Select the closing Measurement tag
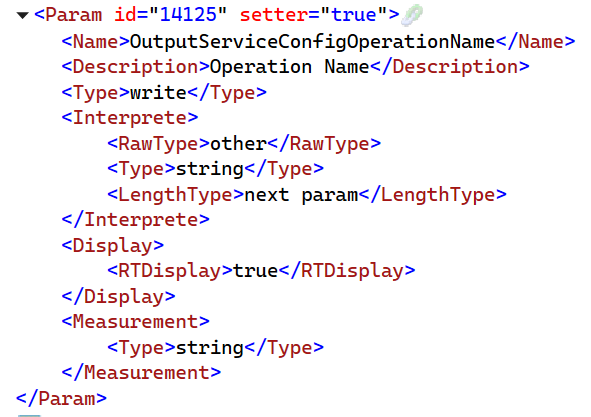This screenshot has width=591, height=417. click(141, 373)
